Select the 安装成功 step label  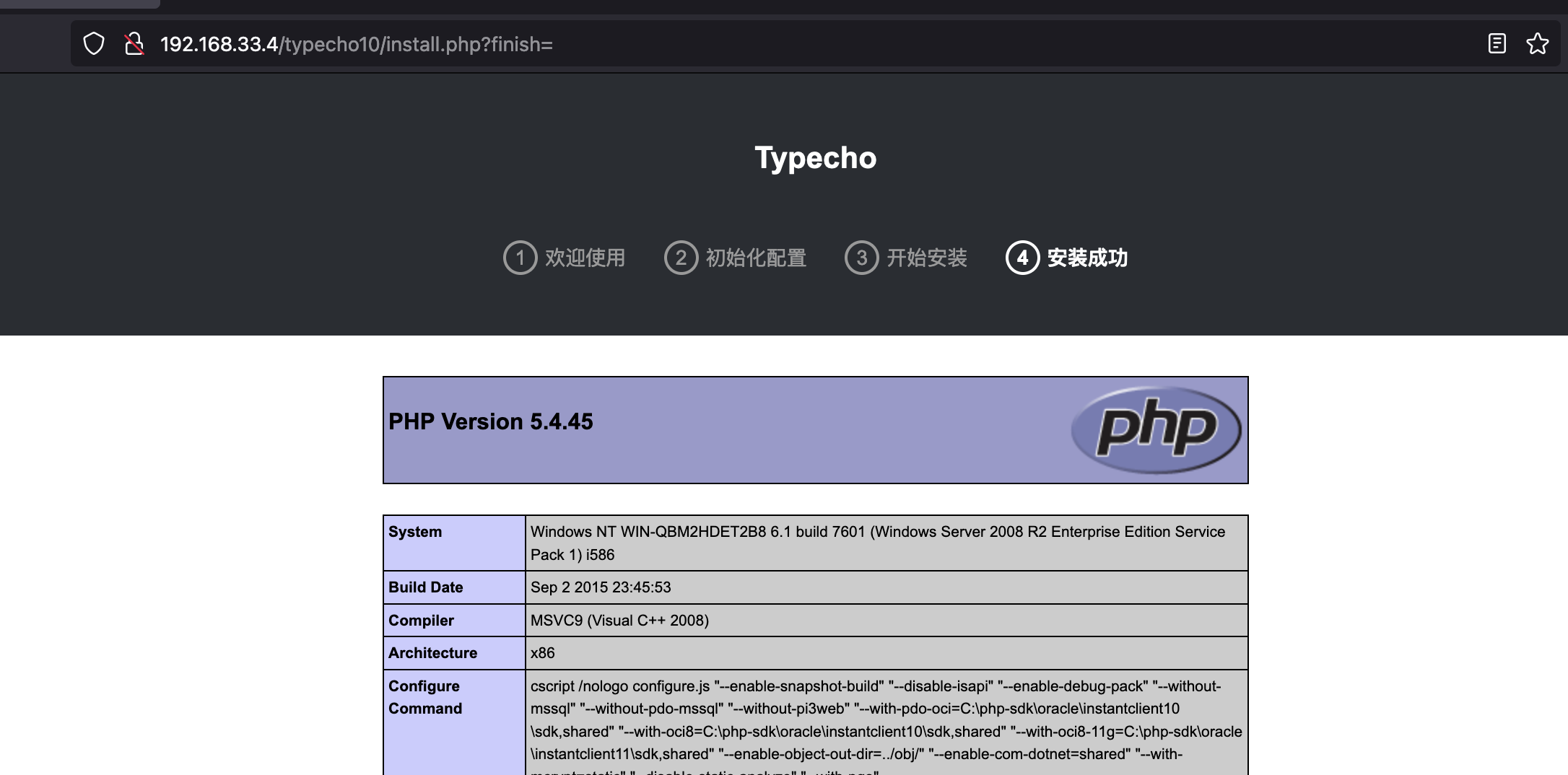[x=1087, y=258]
